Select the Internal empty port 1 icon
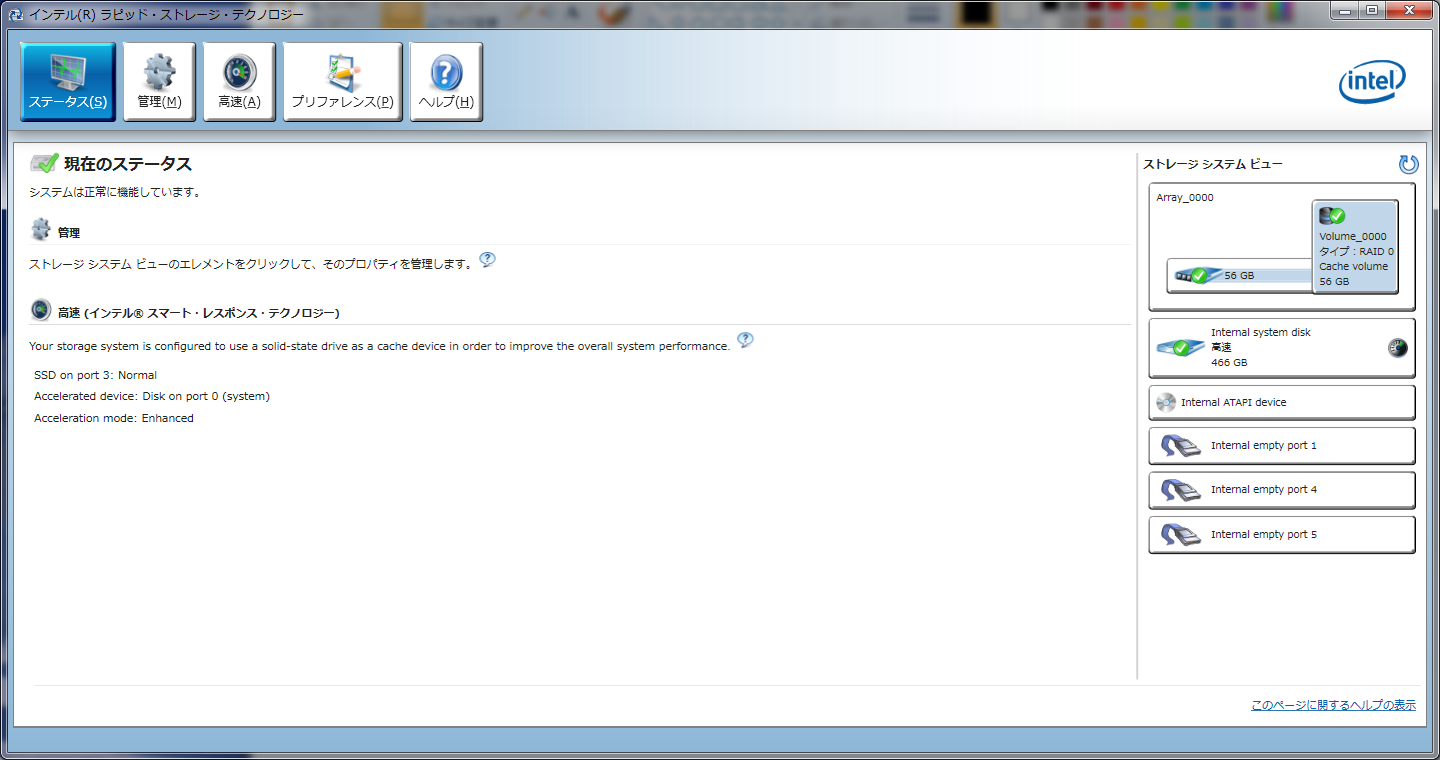Image resolution: width=1440 pixels, height=760 pixels. tap(1181, 446)
